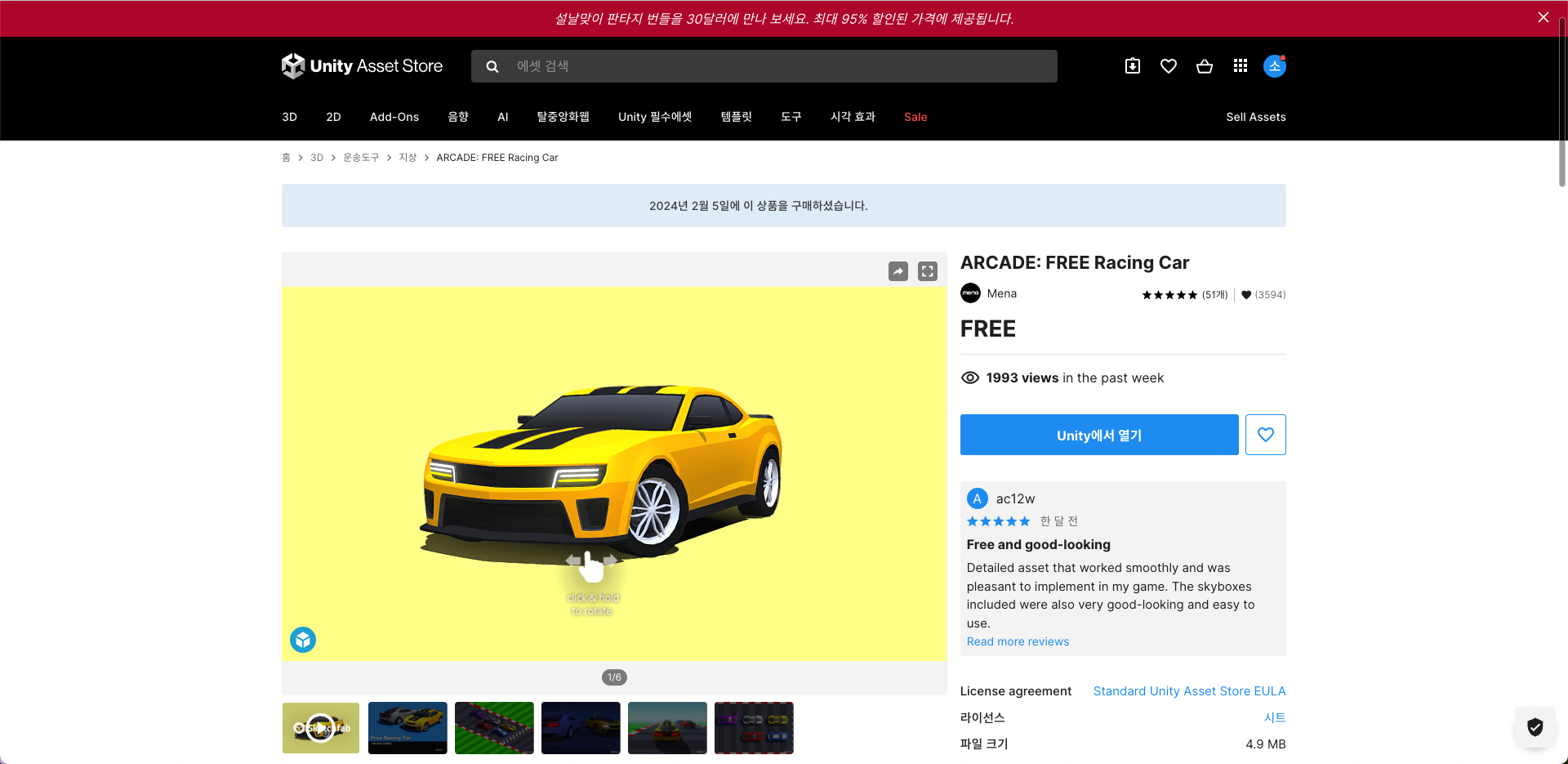Click Read more reviews link
Image resolution: width=1568 pixels, height=764 pixels.
click(1018, 641)
